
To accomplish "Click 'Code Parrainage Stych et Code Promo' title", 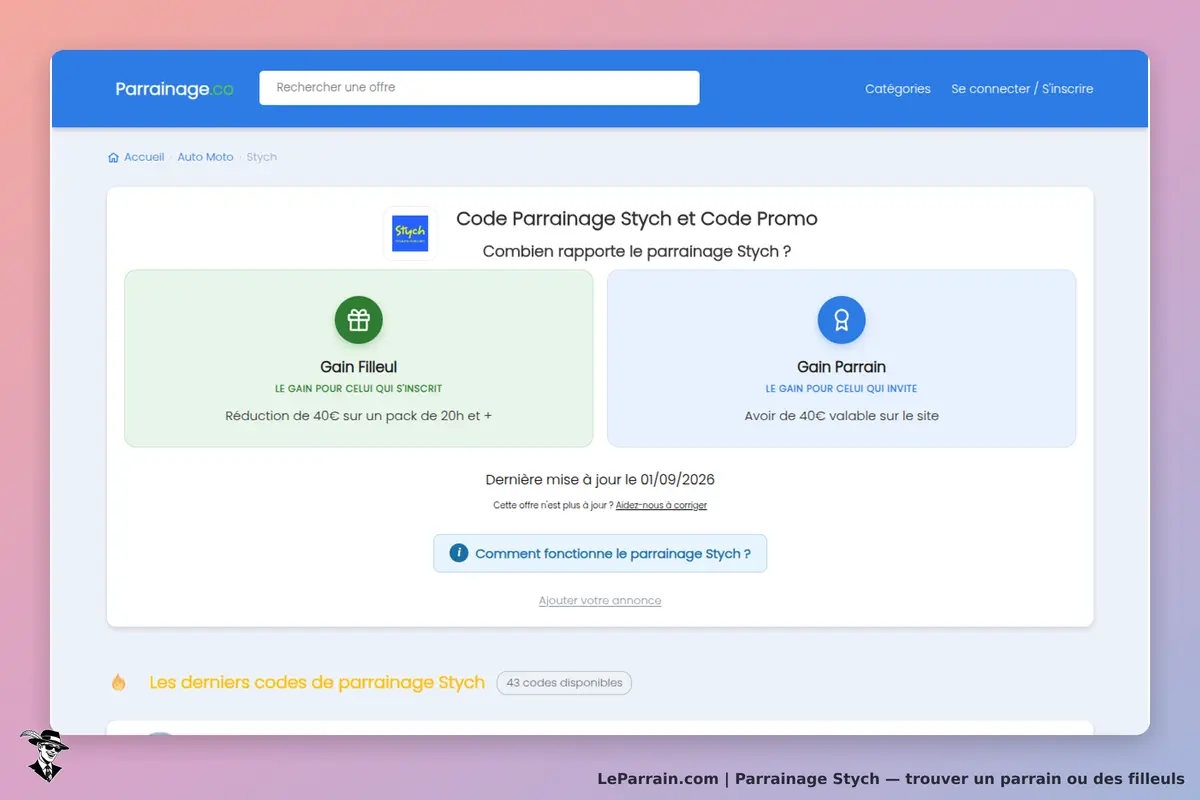I will point(637,218).
